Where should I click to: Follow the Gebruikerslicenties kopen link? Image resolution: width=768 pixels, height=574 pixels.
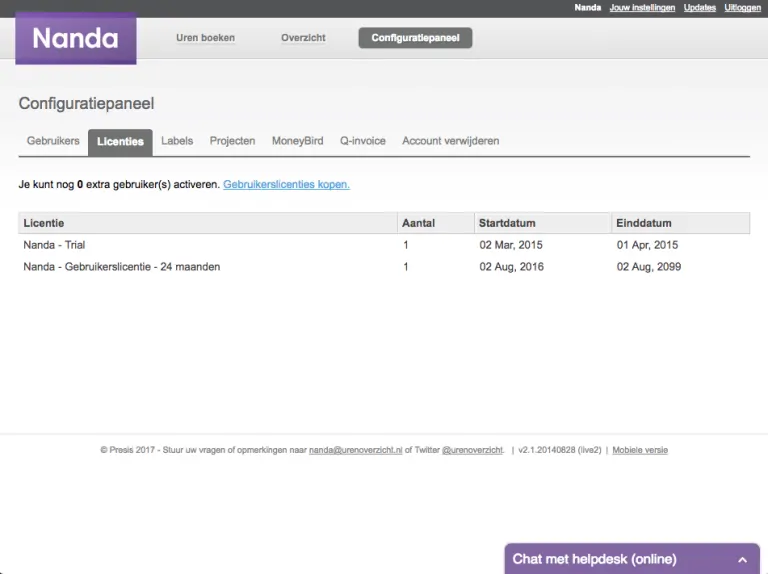(287, 184)
